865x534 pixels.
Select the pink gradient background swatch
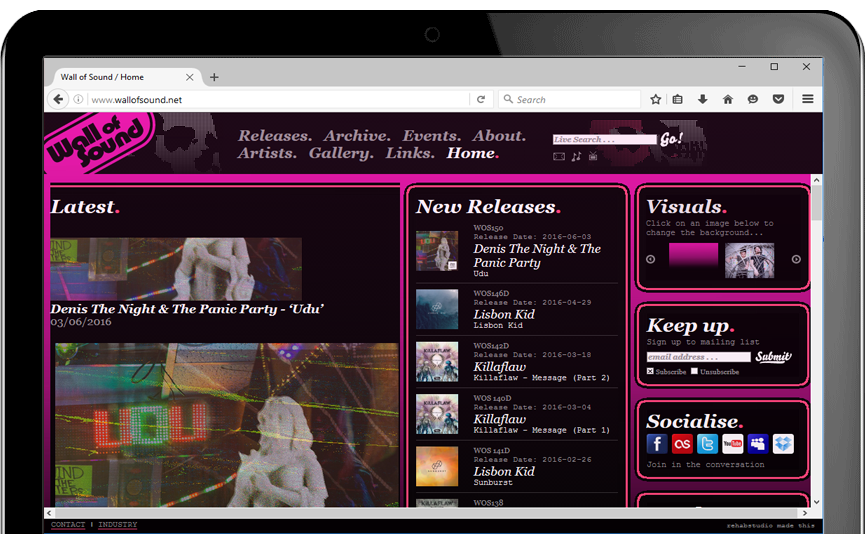[693, 256]
